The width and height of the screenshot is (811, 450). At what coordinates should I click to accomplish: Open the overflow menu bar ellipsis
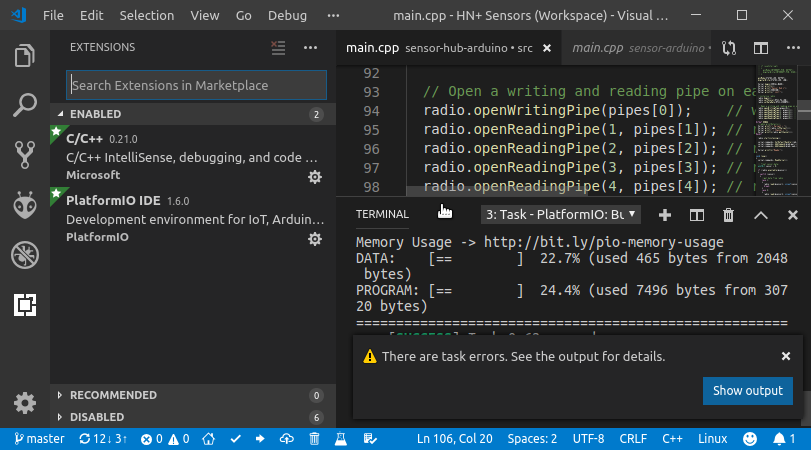click(x=334, y=16)
